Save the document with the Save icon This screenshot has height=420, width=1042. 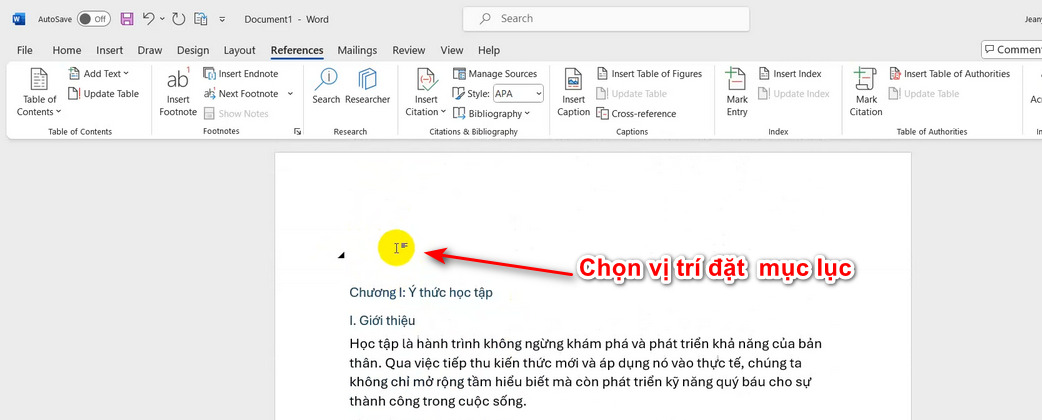127,19
